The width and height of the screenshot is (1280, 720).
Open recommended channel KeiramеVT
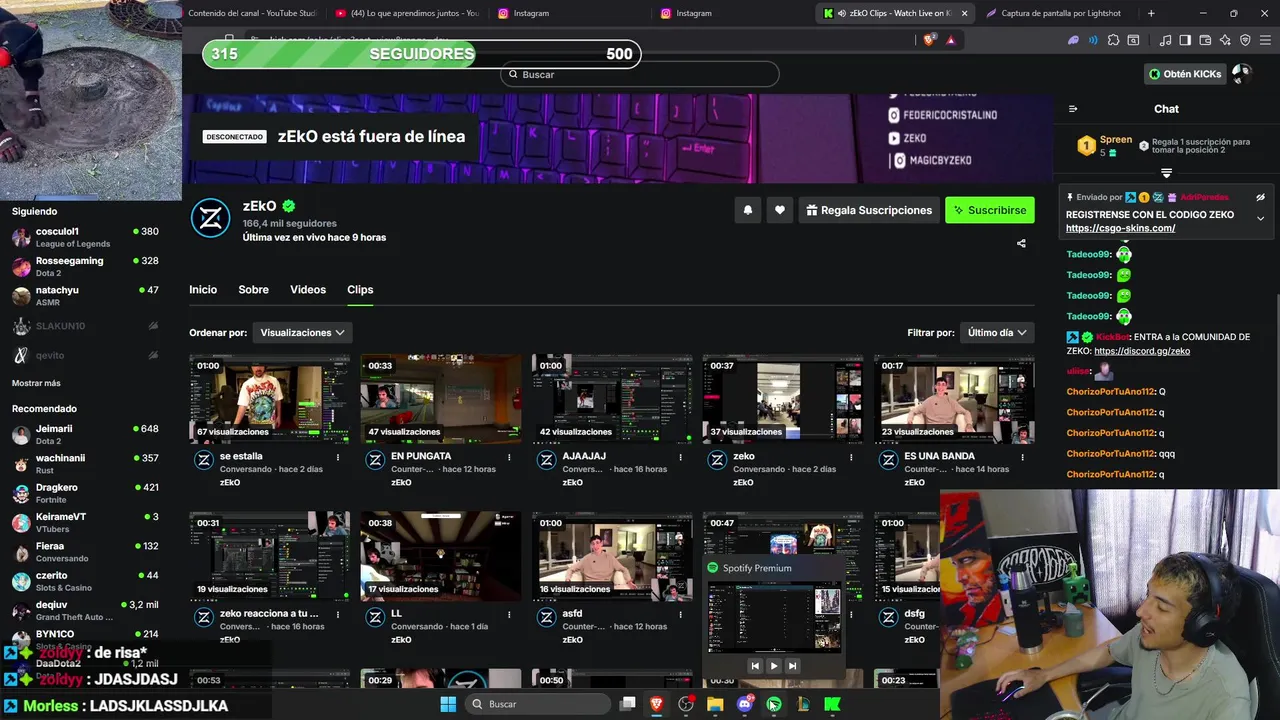tap(85, 523)
